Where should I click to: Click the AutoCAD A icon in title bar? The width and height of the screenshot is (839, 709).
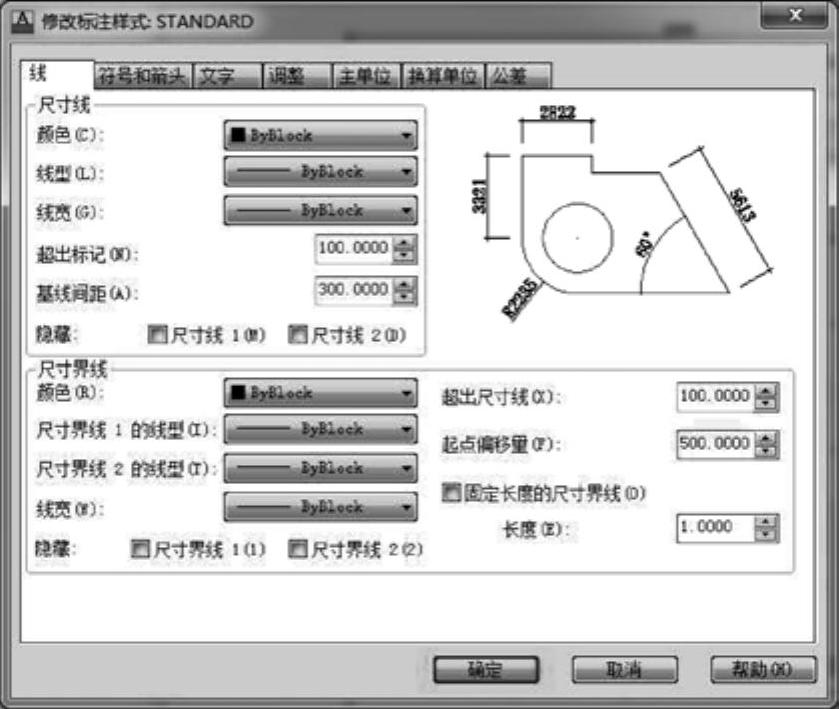tap(22, 21)
